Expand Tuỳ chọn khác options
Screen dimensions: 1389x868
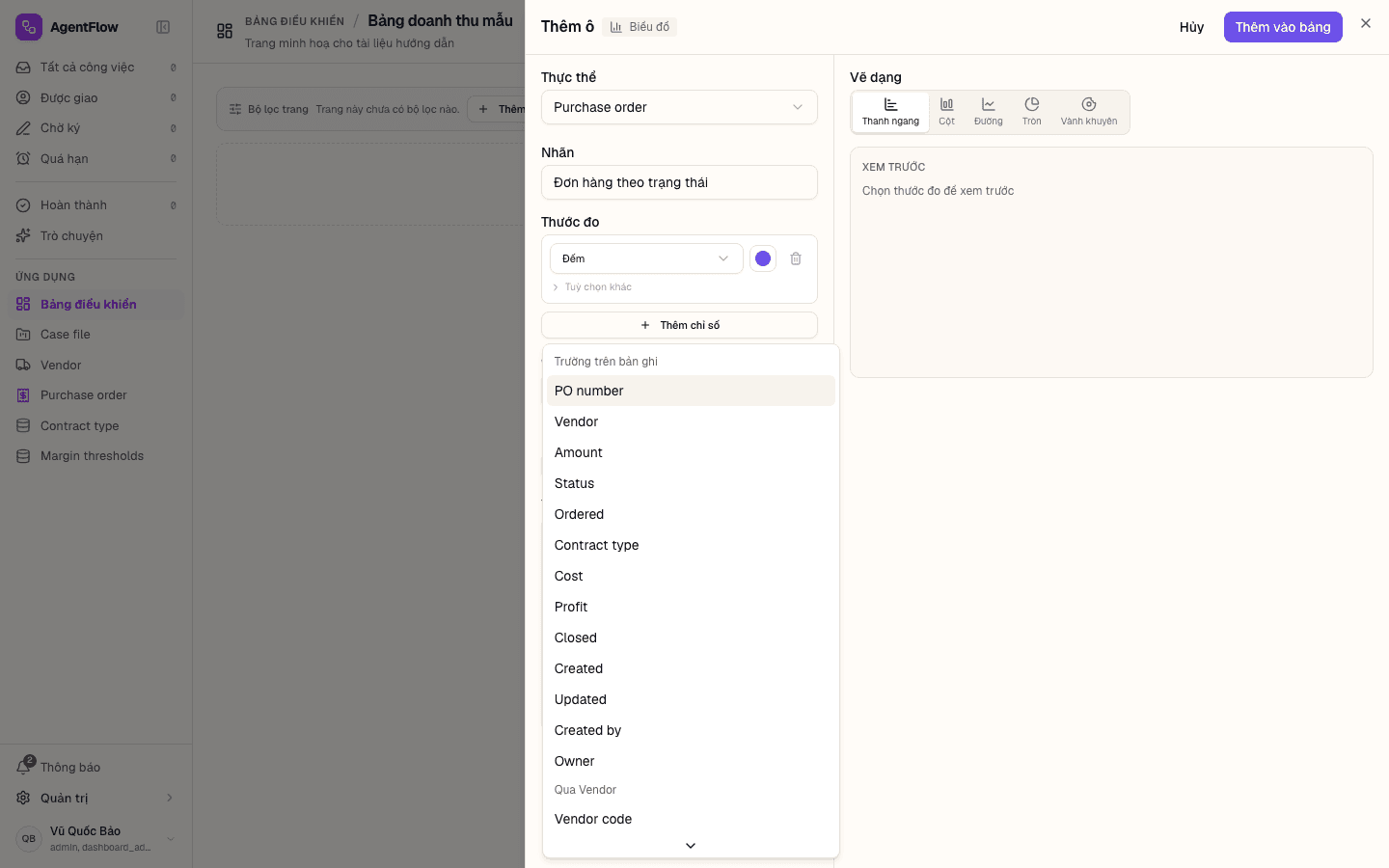pyautogui.click(x=592, y=287)
